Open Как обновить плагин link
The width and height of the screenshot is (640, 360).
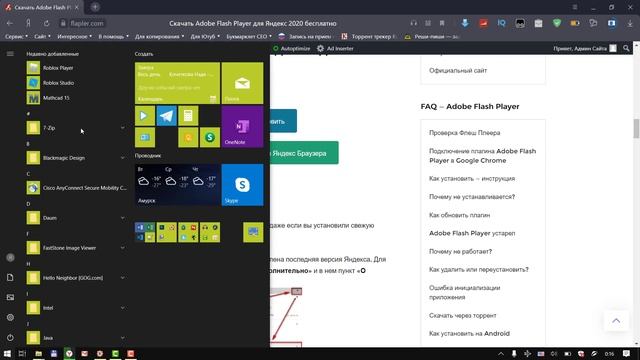click(x=459, y=215)
